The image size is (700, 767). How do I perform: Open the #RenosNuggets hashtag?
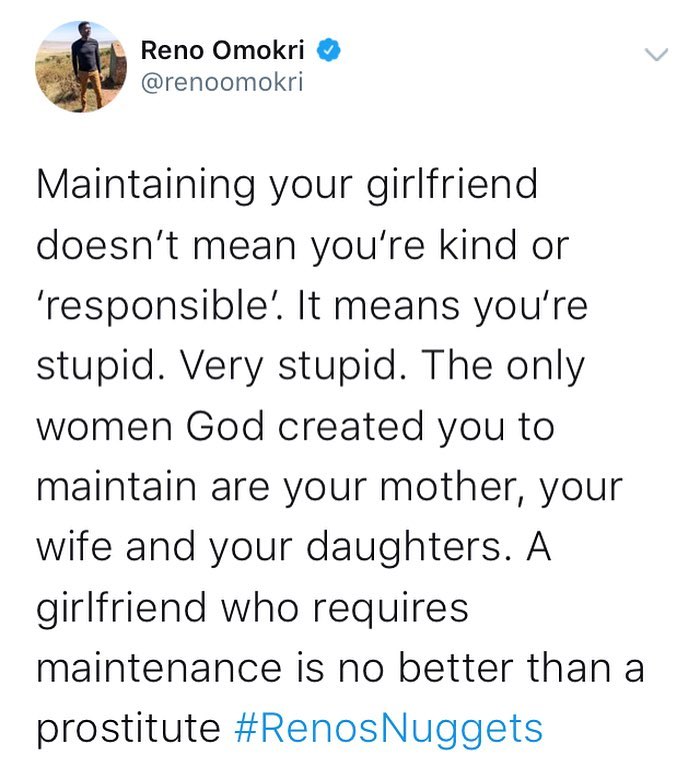(x=389, y=727)
